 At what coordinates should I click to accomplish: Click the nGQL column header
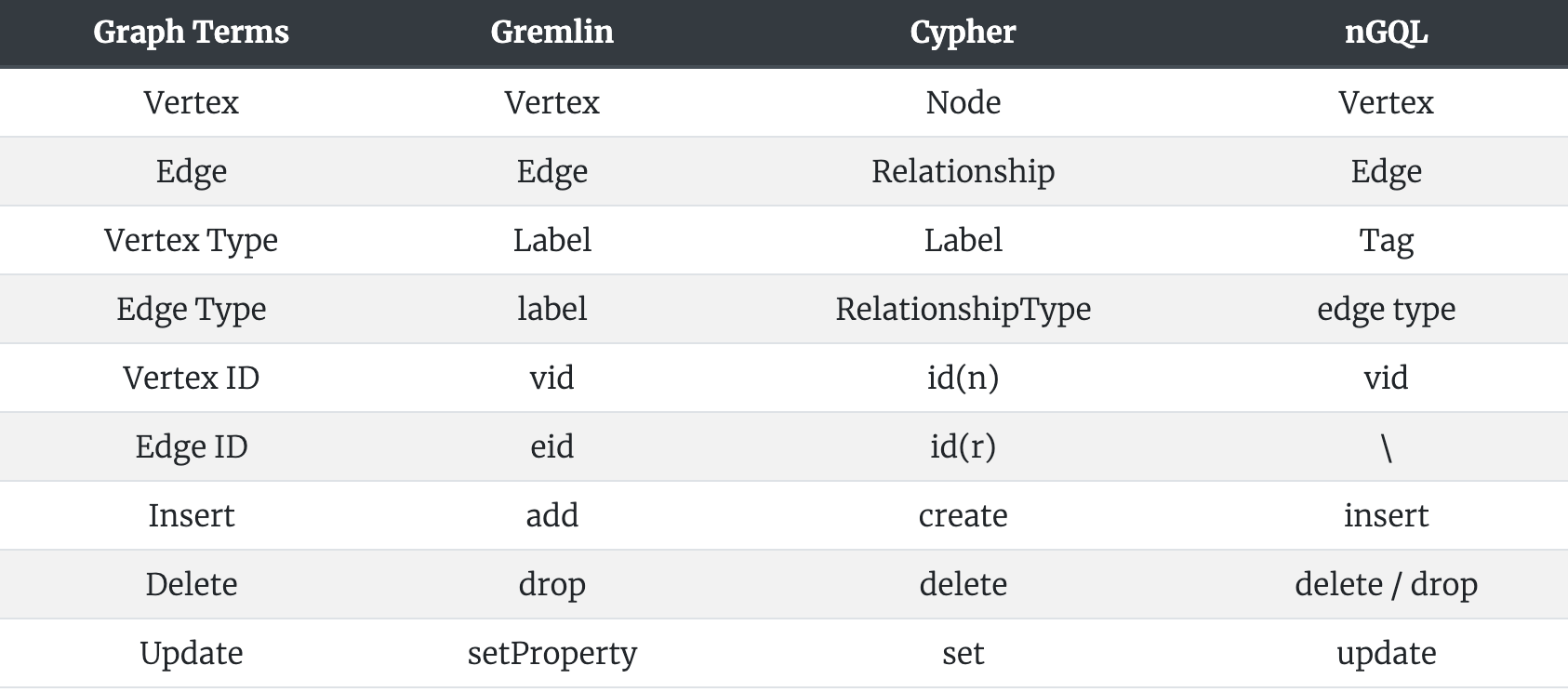click(1386, 33)
